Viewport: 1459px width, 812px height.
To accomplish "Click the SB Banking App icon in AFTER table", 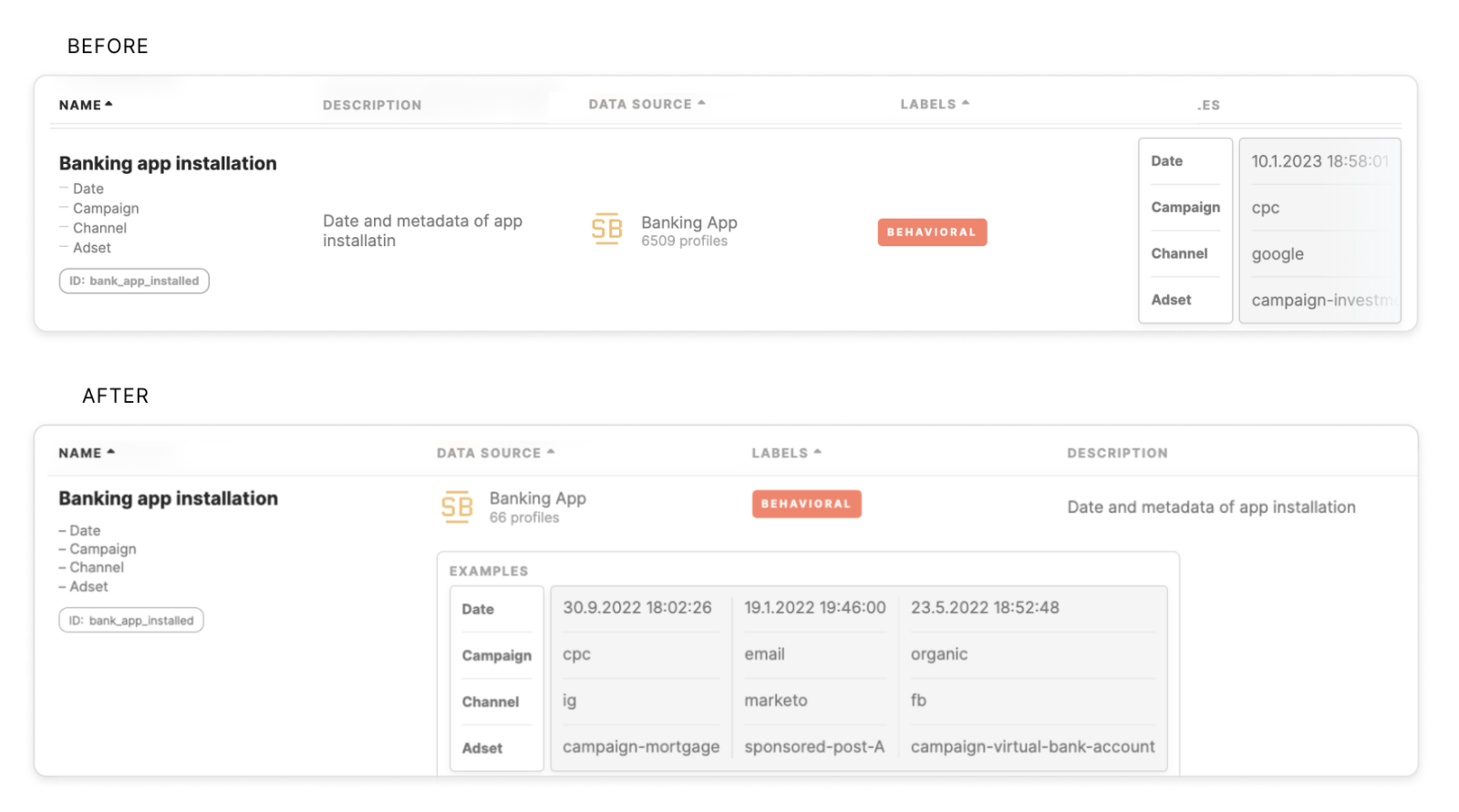I will coord(457,507).
